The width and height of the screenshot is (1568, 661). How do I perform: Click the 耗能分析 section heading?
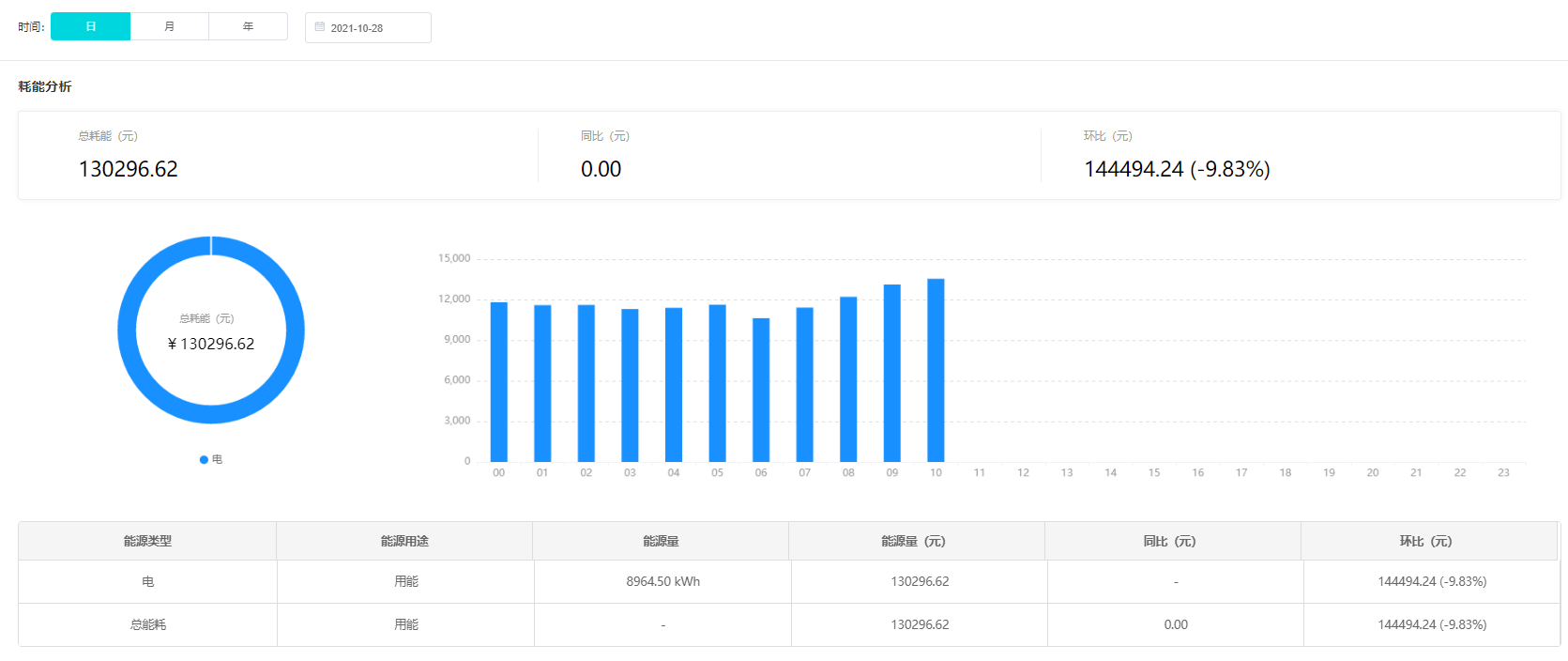click(x=45, y=86)
